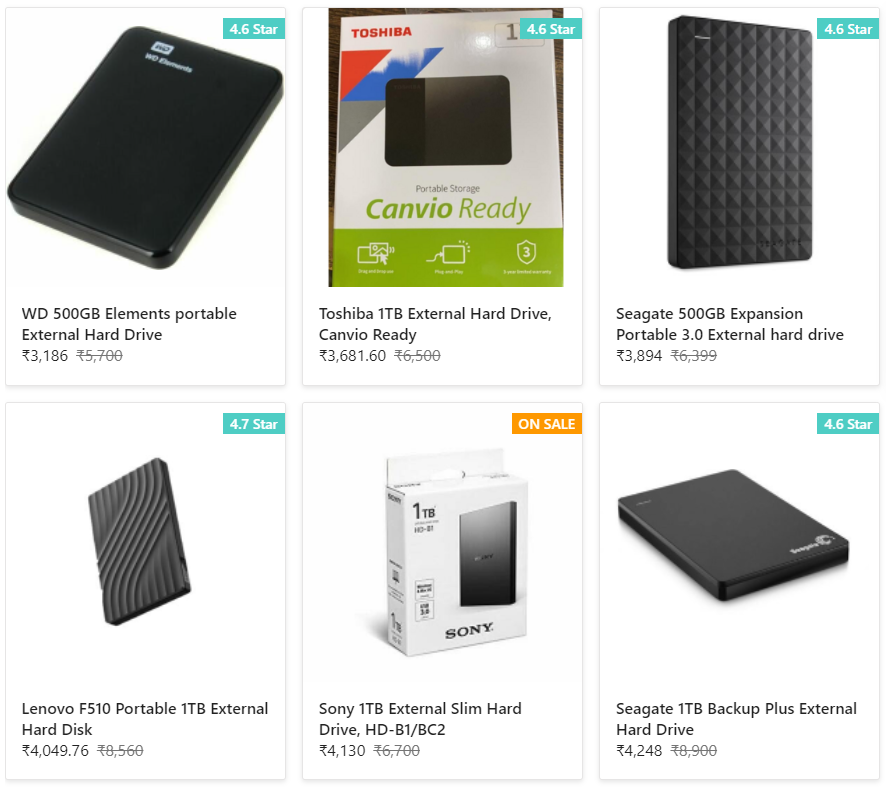Viewport: 886px width, 788px height.
Task: Open the Seagate 500GB Expansion listing title
Action: (730, 323)
